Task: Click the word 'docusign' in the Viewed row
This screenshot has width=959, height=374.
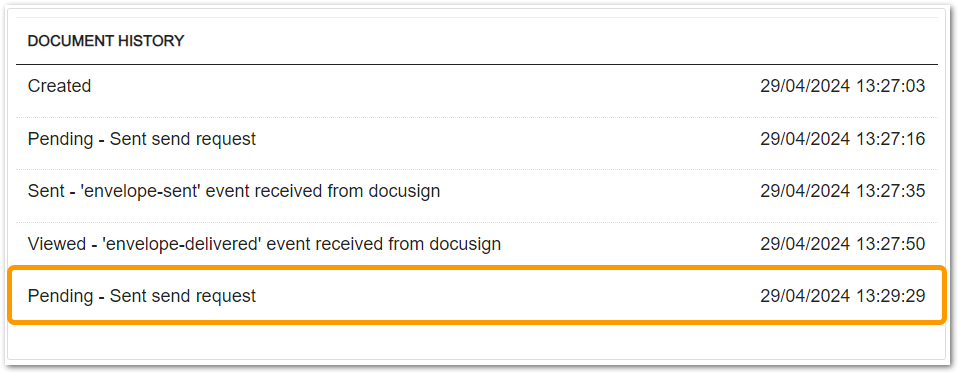Action: (x=465, y=244)
